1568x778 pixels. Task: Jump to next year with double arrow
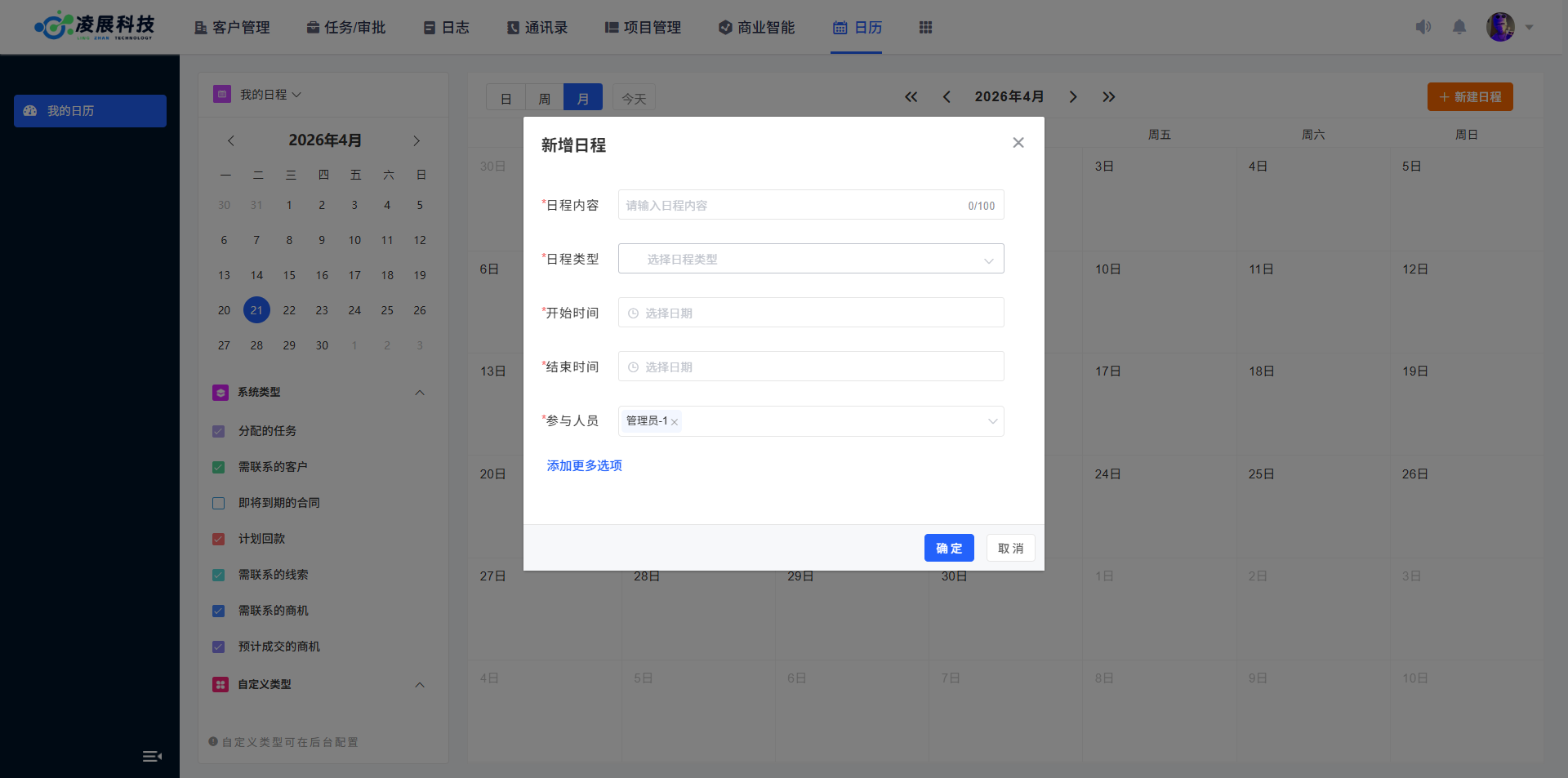coord(1108,97)
